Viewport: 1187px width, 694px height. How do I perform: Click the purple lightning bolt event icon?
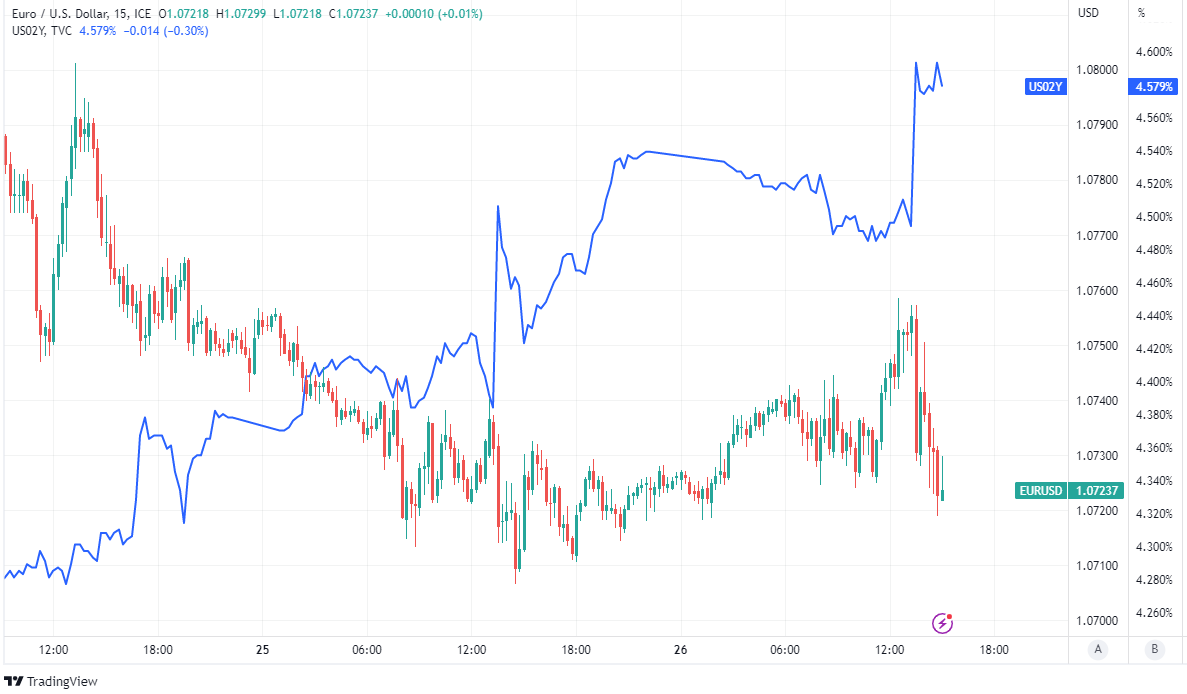(x=943, y=623)
